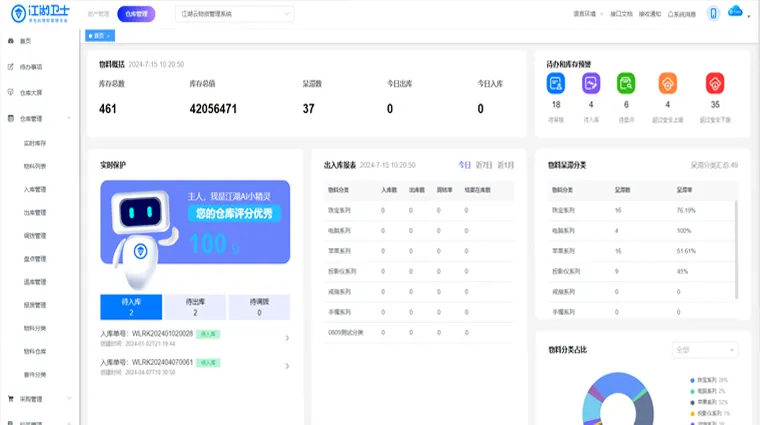Select the 待出库 2 tab
Image resolution: width=760 pixels, height=425 pixels.
coord(195,307)
